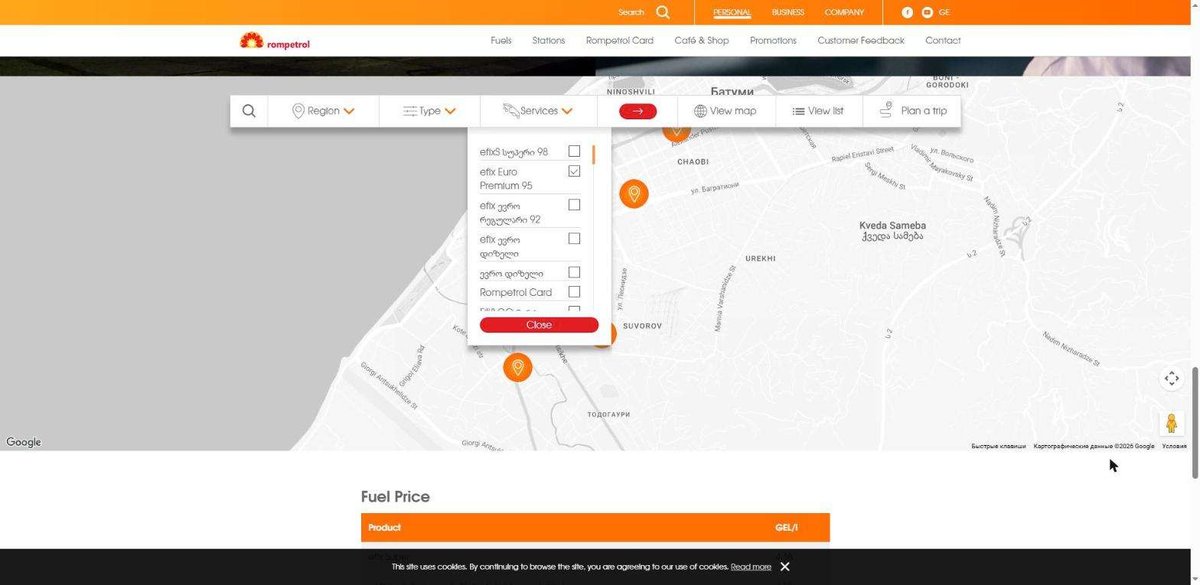Open the Promotions menu item
Image resolution: width=1200 pixels, height=585 pixels.
[773, 41]
